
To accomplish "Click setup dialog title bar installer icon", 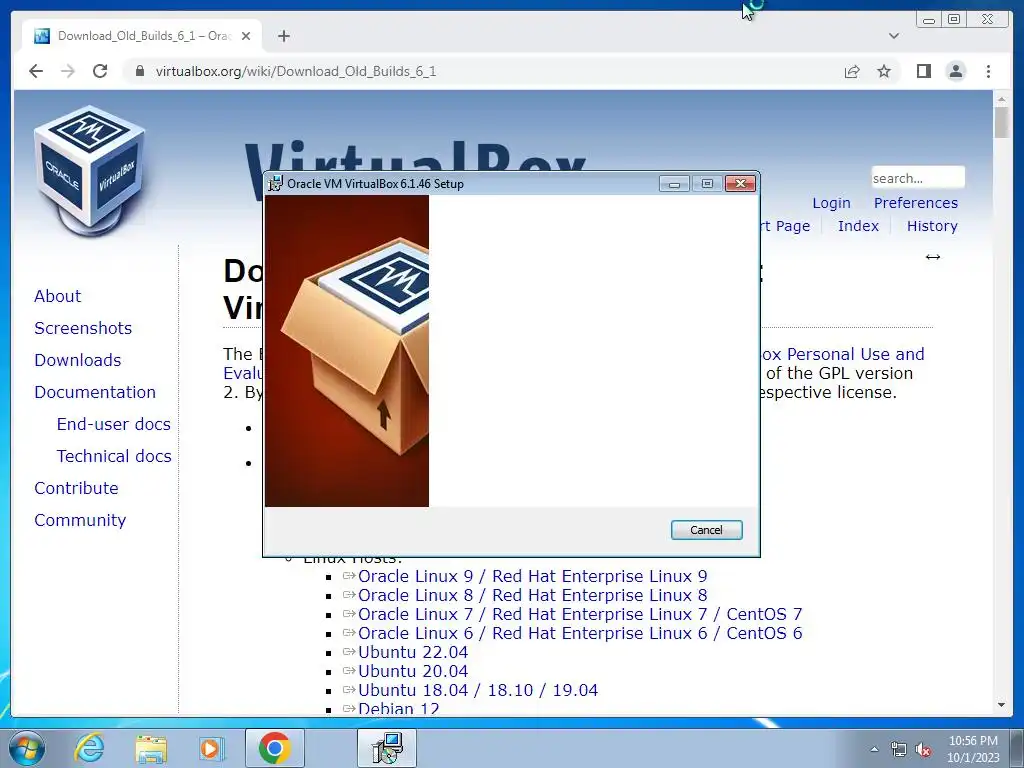I will (276, 184).
